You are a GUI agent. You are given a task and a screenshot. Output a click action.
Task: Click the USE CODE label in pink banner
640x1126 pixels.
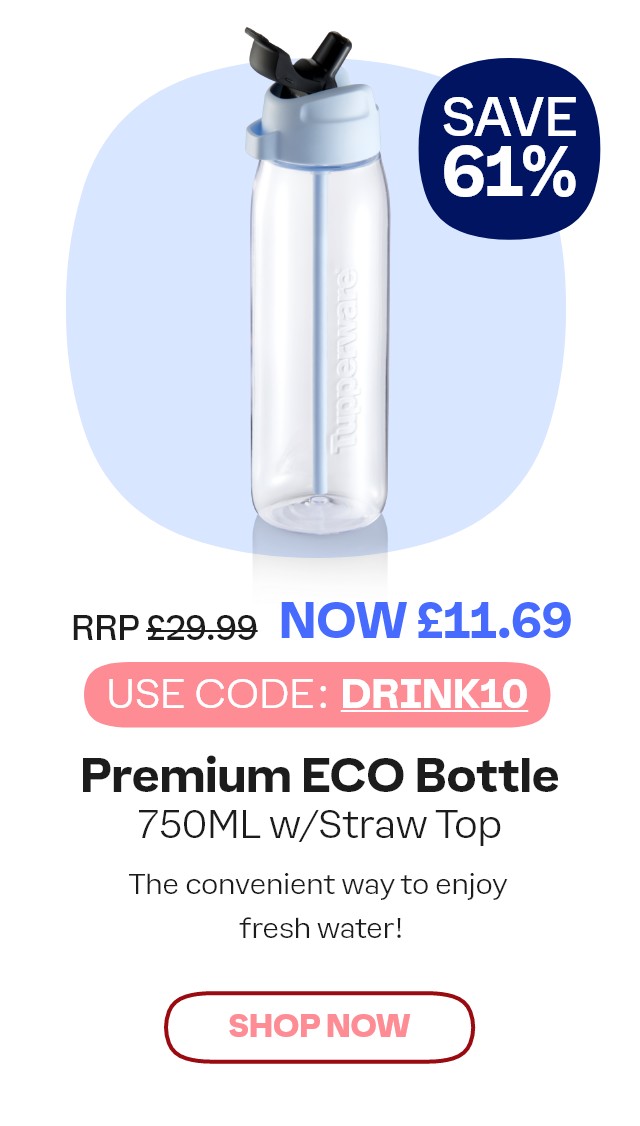pyautogui.click(x=218, y=693)
